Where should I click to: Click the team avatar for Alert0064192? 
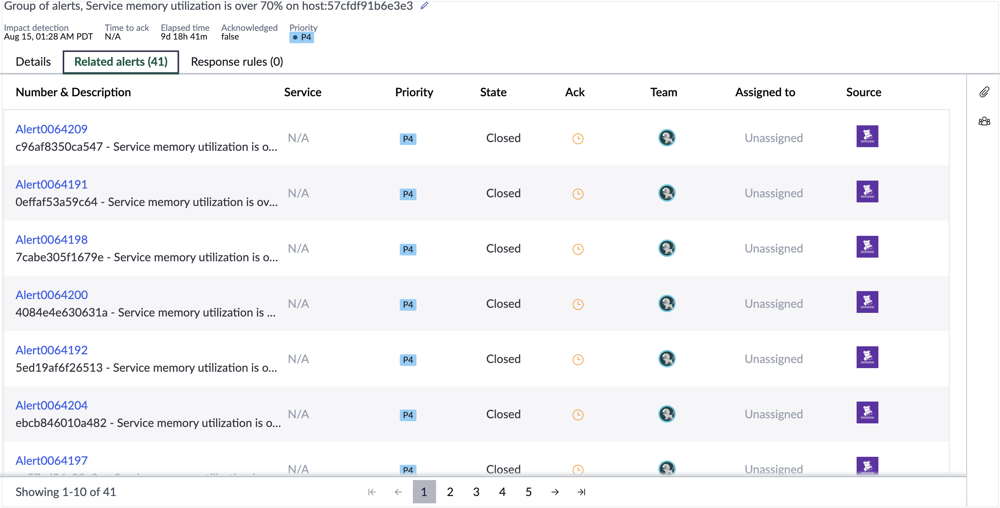point(667,359)
